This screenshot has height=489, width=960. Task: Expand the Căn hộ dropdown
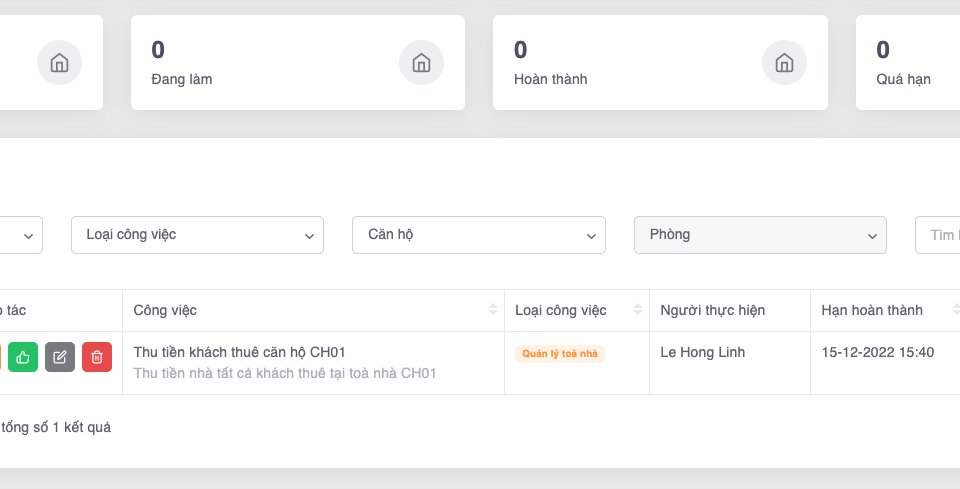[478, 235]
